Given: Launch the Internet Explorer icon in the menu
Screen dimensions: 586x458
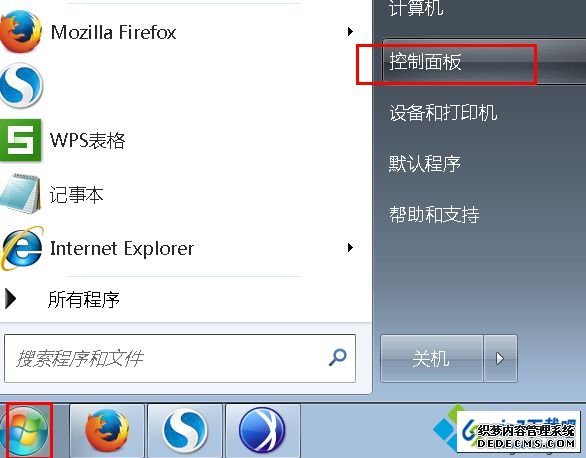Looking at the screenshot, I should [22, 248].
